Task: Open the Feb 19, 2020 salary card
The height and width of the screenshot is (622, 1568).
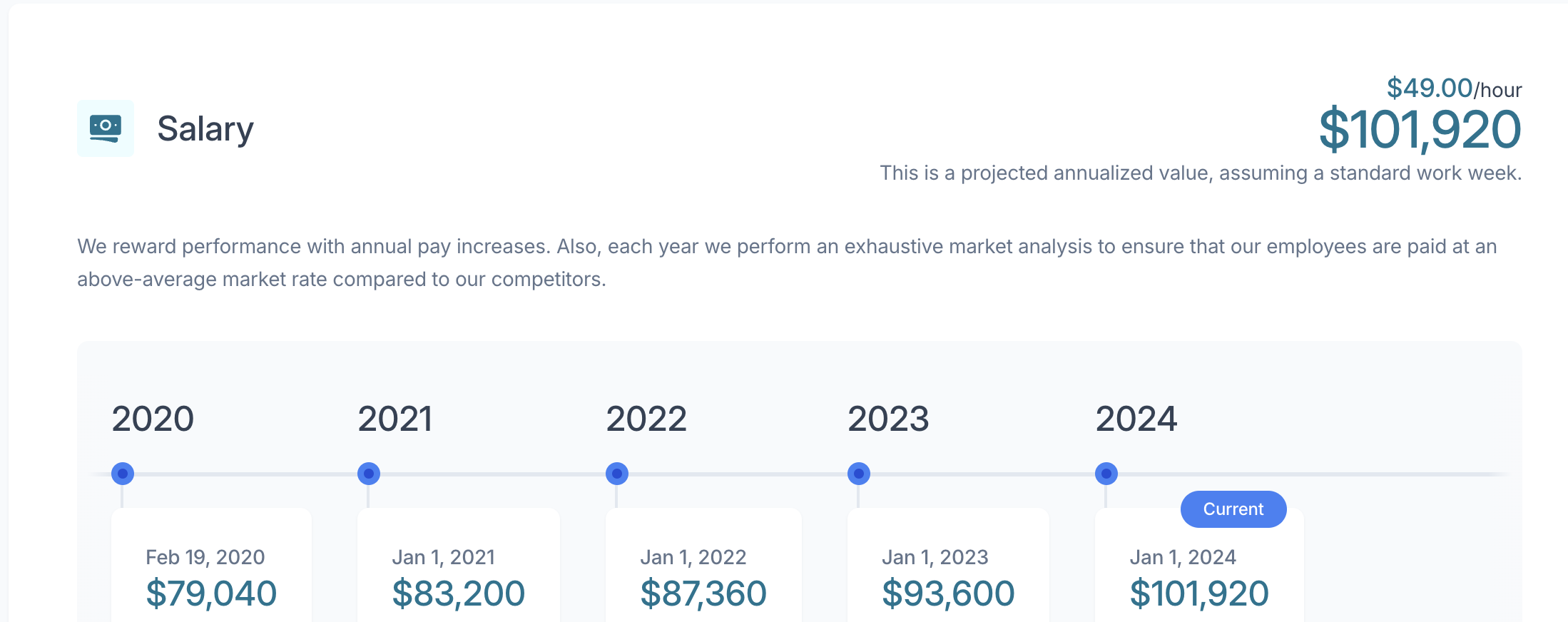Action: 211,565
